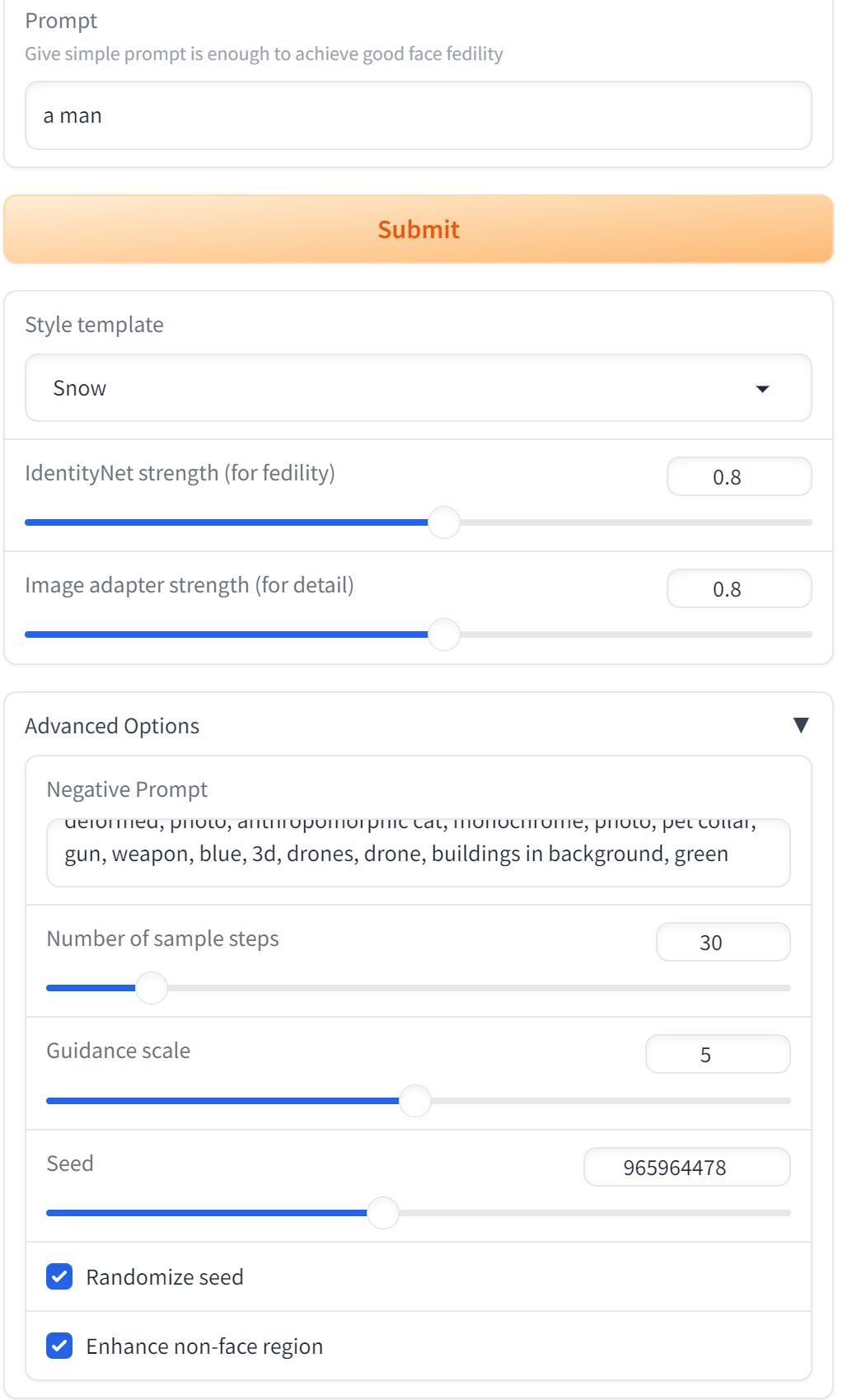Screen dimensions: 843x1400
Task: Toggle the Randomize seed checkbox
Action: click(x=59, y=1276)
